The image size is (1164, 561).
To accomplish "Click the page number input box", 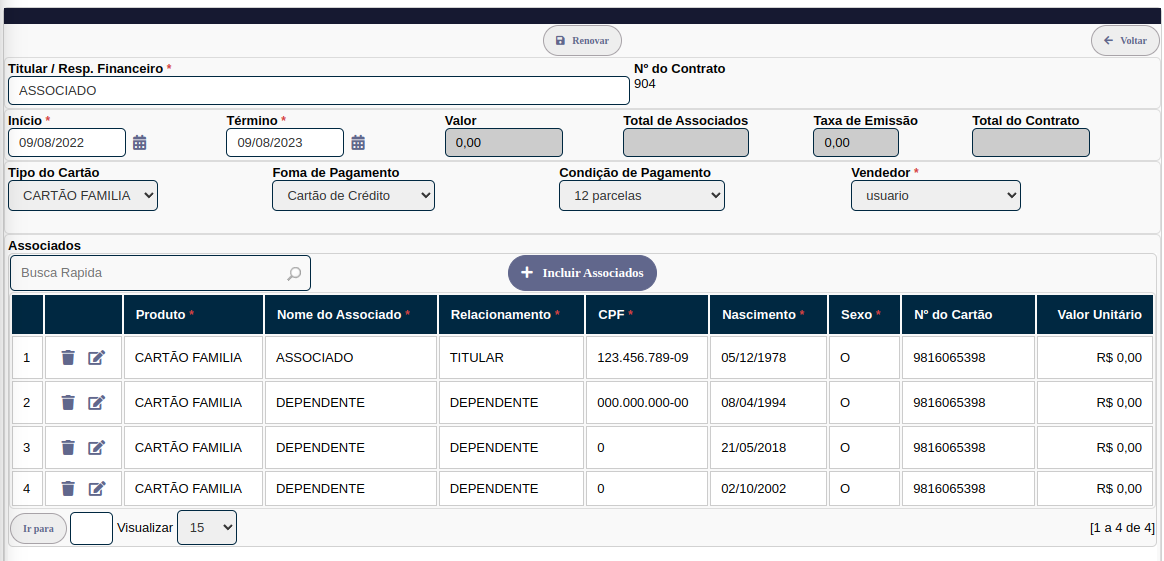I will click(x=91, y=528).
